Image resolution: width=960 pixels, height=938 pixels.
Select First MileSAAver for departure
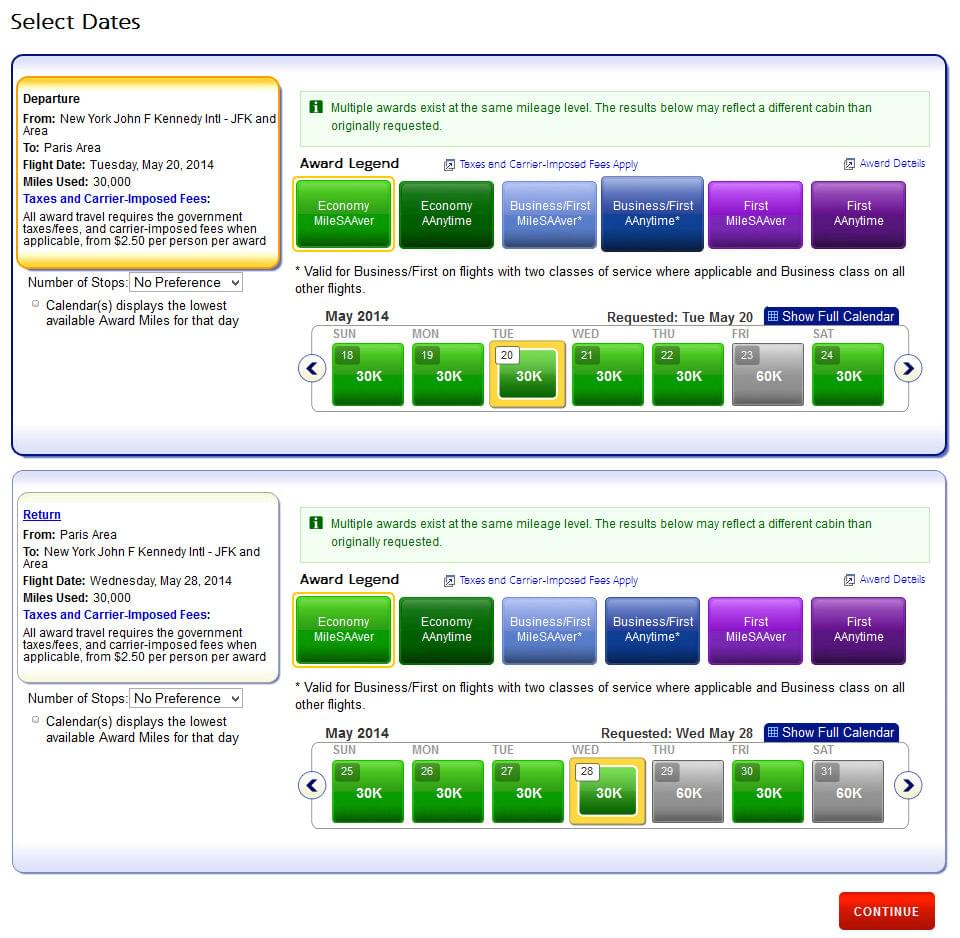coord(756,214)
